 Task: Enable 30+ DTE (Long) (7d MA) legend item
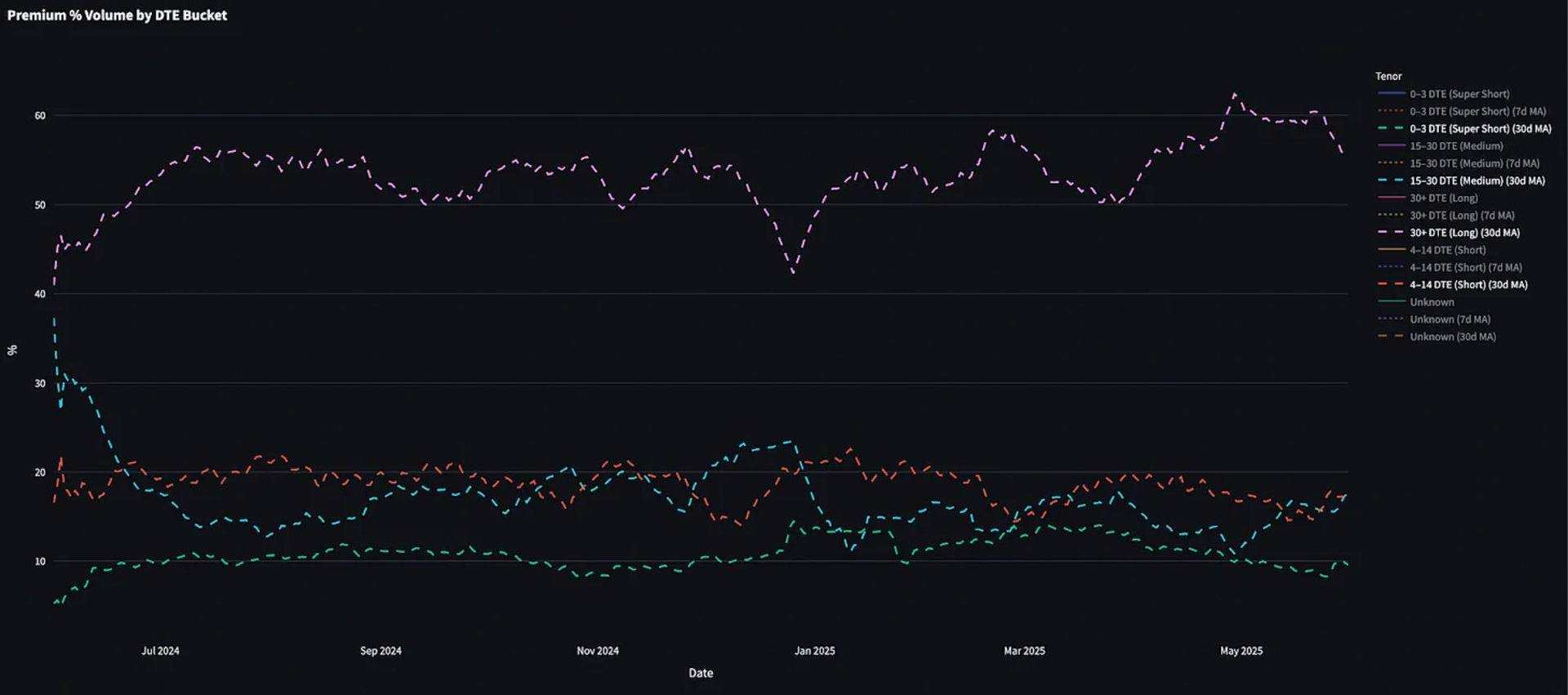pos(1446,216)
